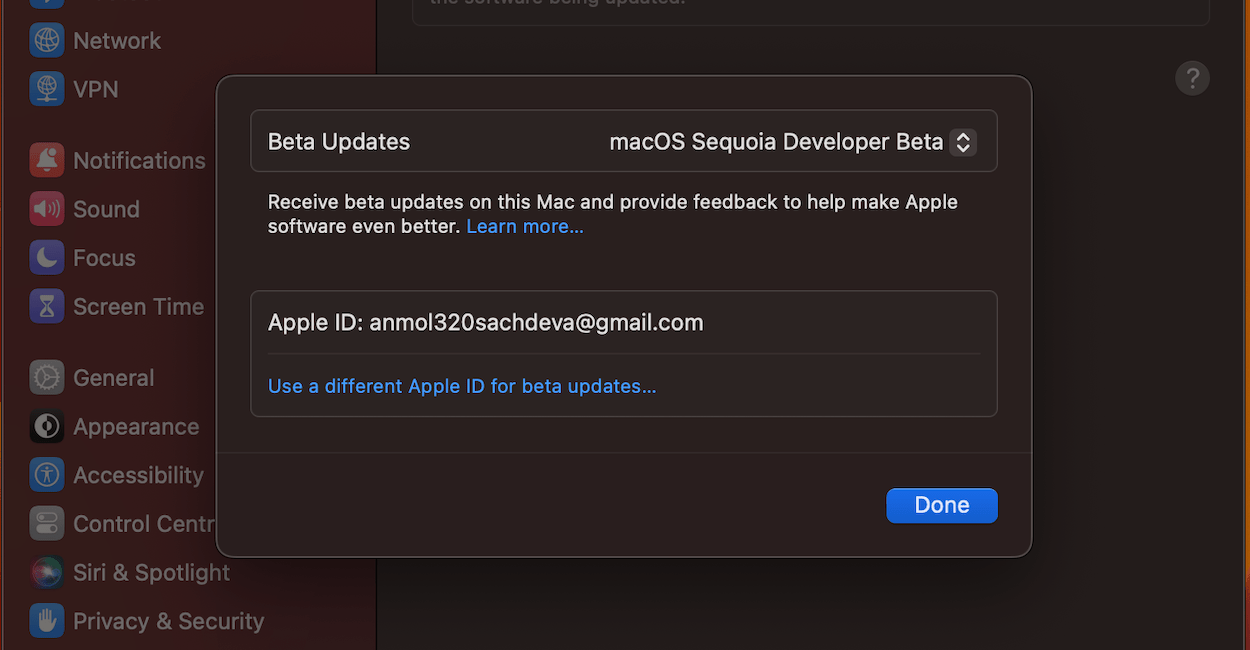Click the macOS Sequoia Developer Beta chevrons
The width and height of the screenshot is (1250, 650).
pyautogui.click(x=962, y=141)
